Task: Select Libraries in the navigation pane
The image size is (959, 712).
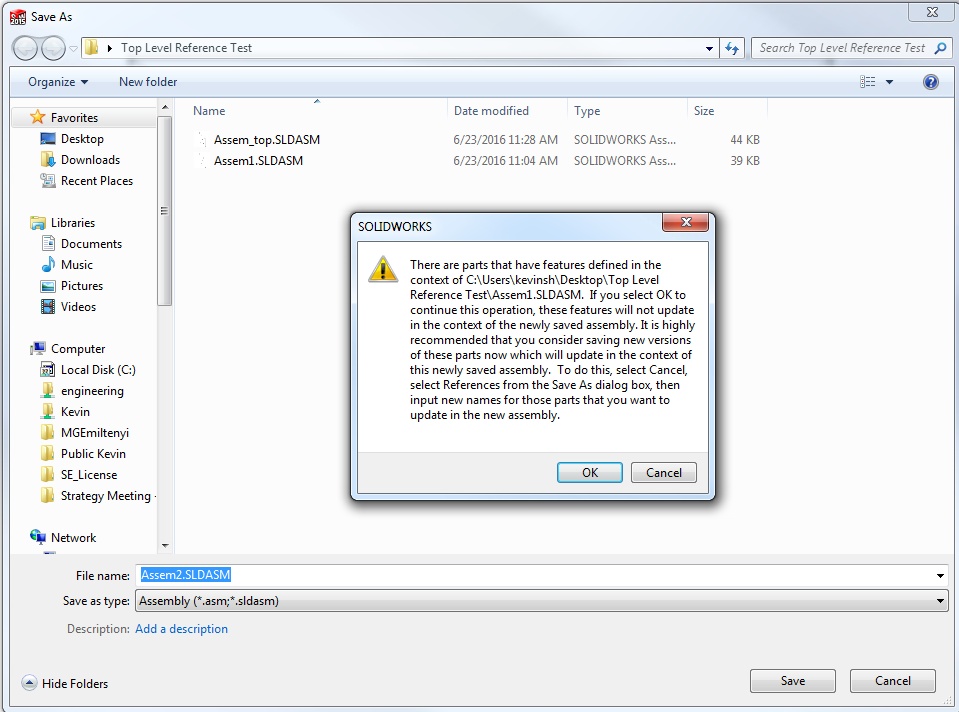Action: (x=73, y=223)
